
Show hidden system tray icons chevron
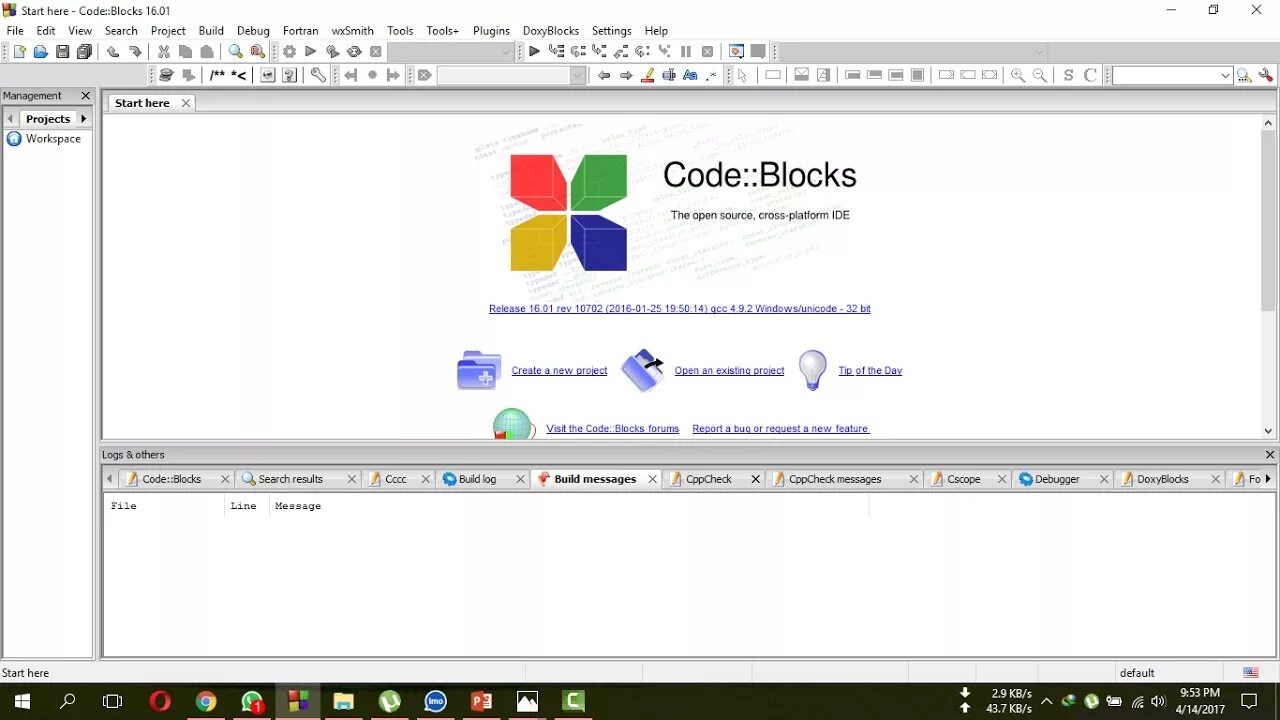coord(1046,701)
